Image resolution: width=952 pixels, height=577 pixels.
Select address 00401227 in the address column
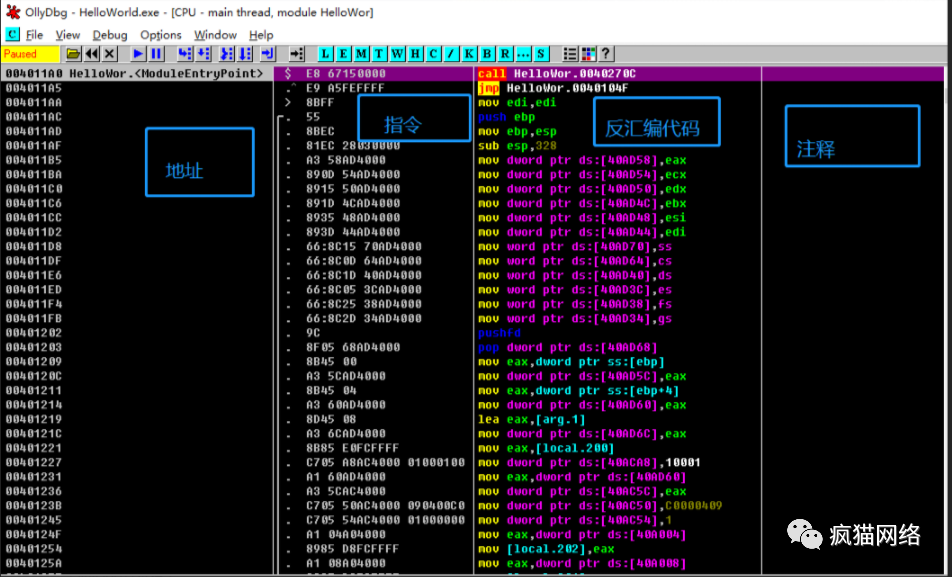33,462
